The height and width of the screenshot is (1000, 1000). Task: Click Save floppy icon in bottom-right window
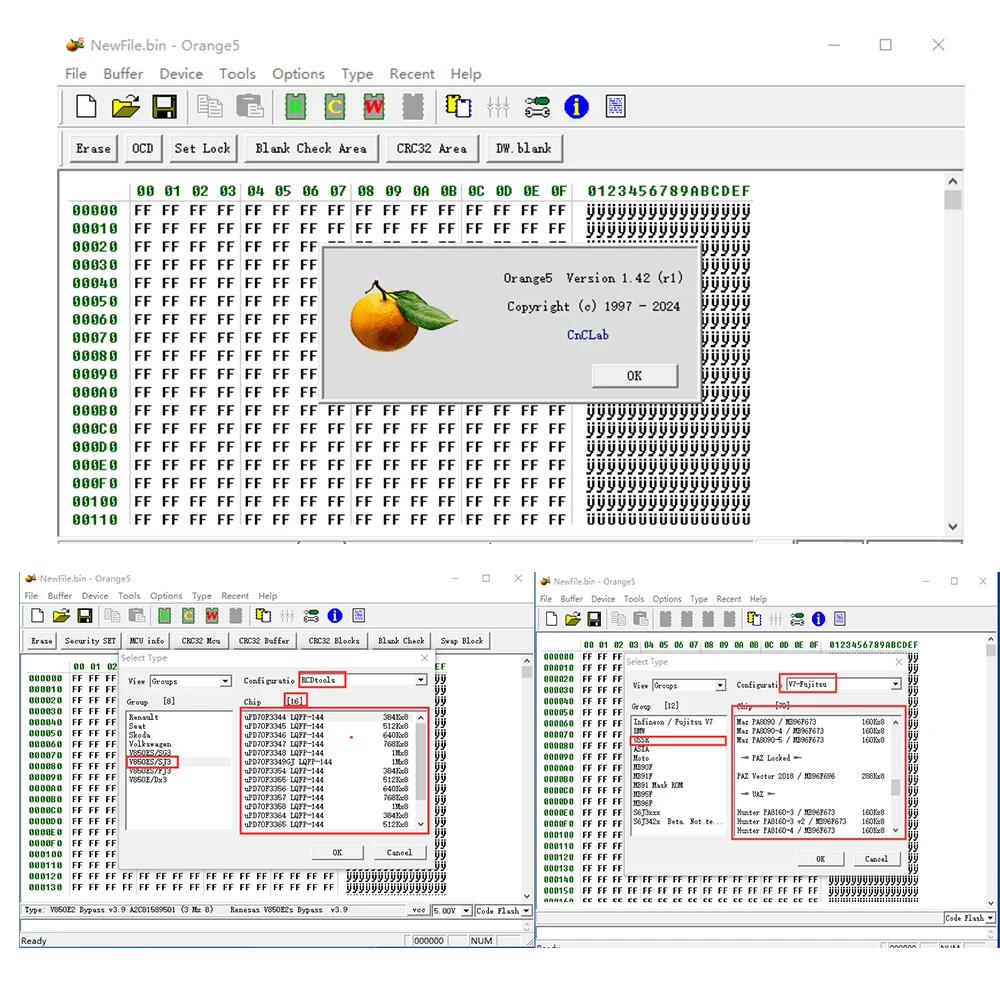[594, 619]
